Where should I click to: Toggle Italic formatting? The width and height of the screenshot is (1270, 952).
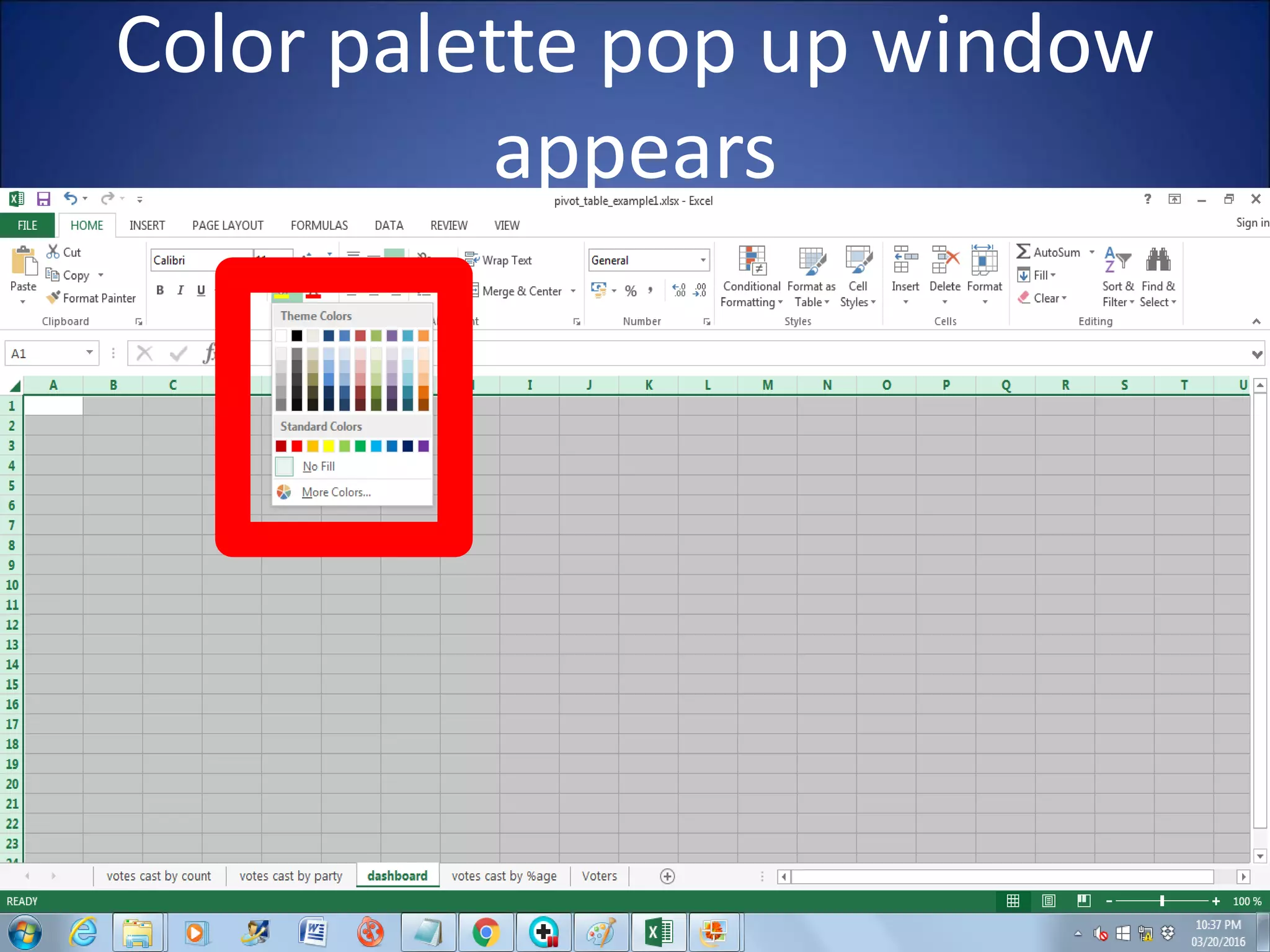coord(180,290)
